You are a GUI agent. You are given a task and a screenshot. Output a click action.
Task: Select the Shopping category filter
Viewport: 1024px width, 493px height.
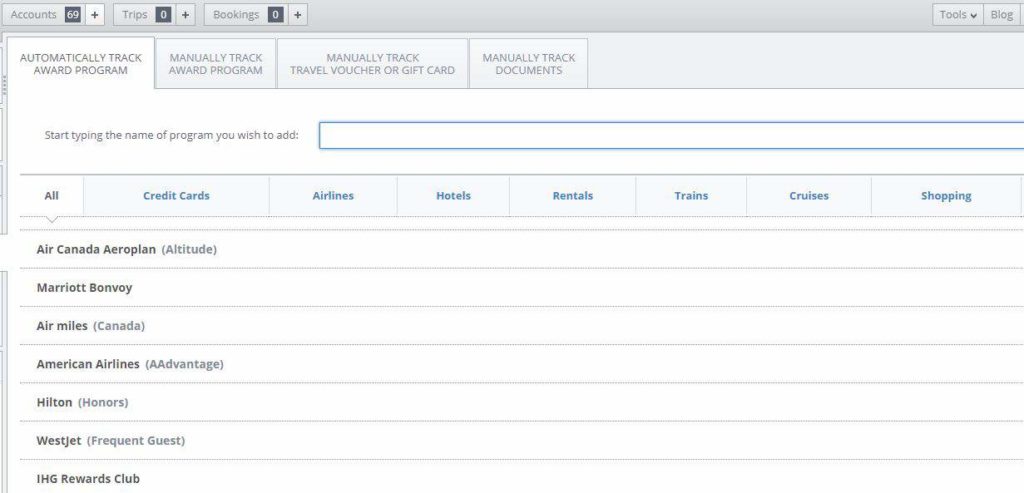945,196
